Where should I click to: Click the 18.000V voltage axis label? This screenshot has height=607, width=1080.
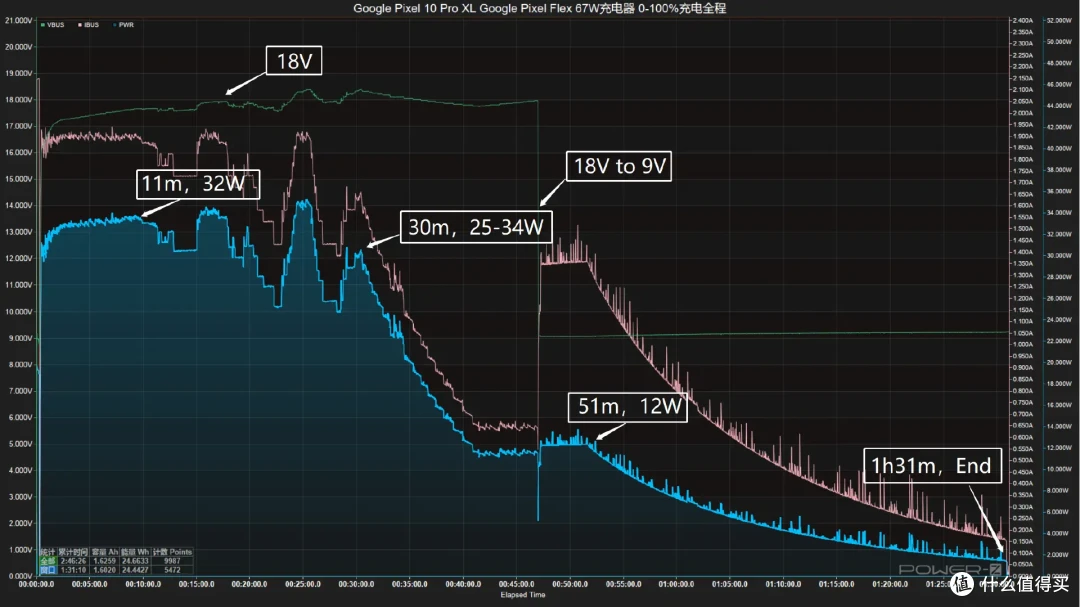coord(19,100)
